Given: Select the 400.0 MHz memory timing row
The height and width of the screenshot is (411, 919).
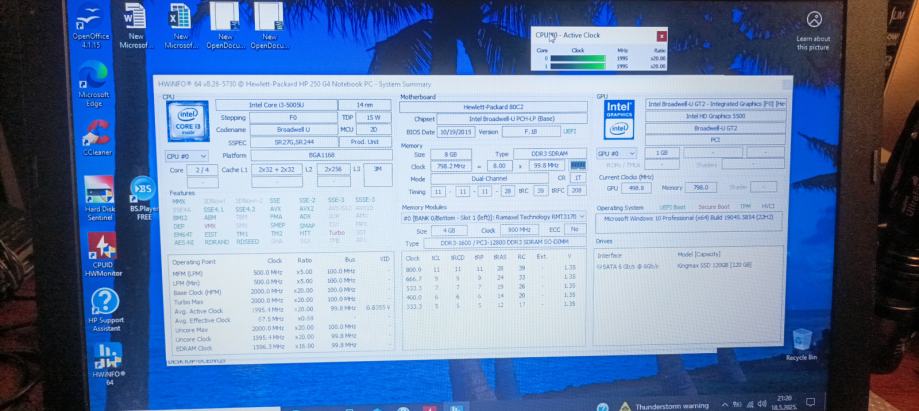Looking at the screenshot, I should [491, 296].
